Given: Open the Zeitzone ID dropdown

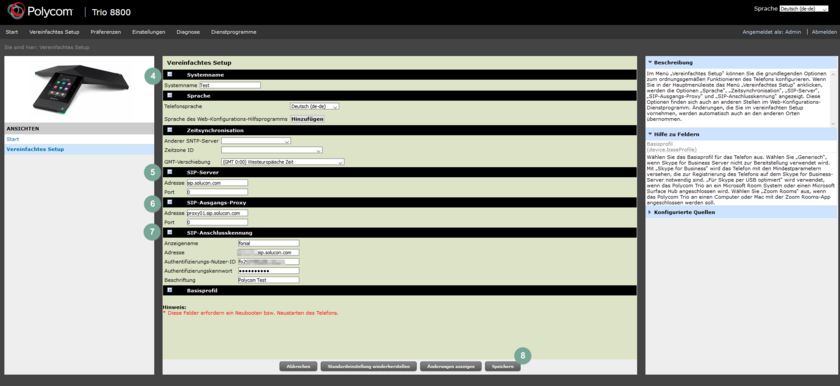Looking at the screenshot, I should coord(272,150).
